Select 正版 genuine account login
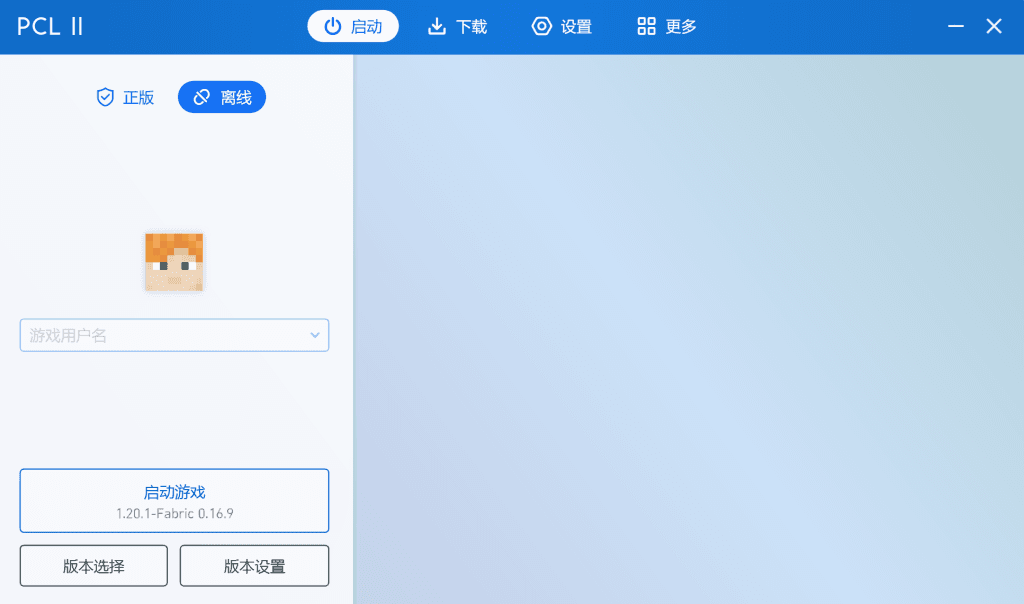The image size is (1024, 604). [x=125, y=97]
